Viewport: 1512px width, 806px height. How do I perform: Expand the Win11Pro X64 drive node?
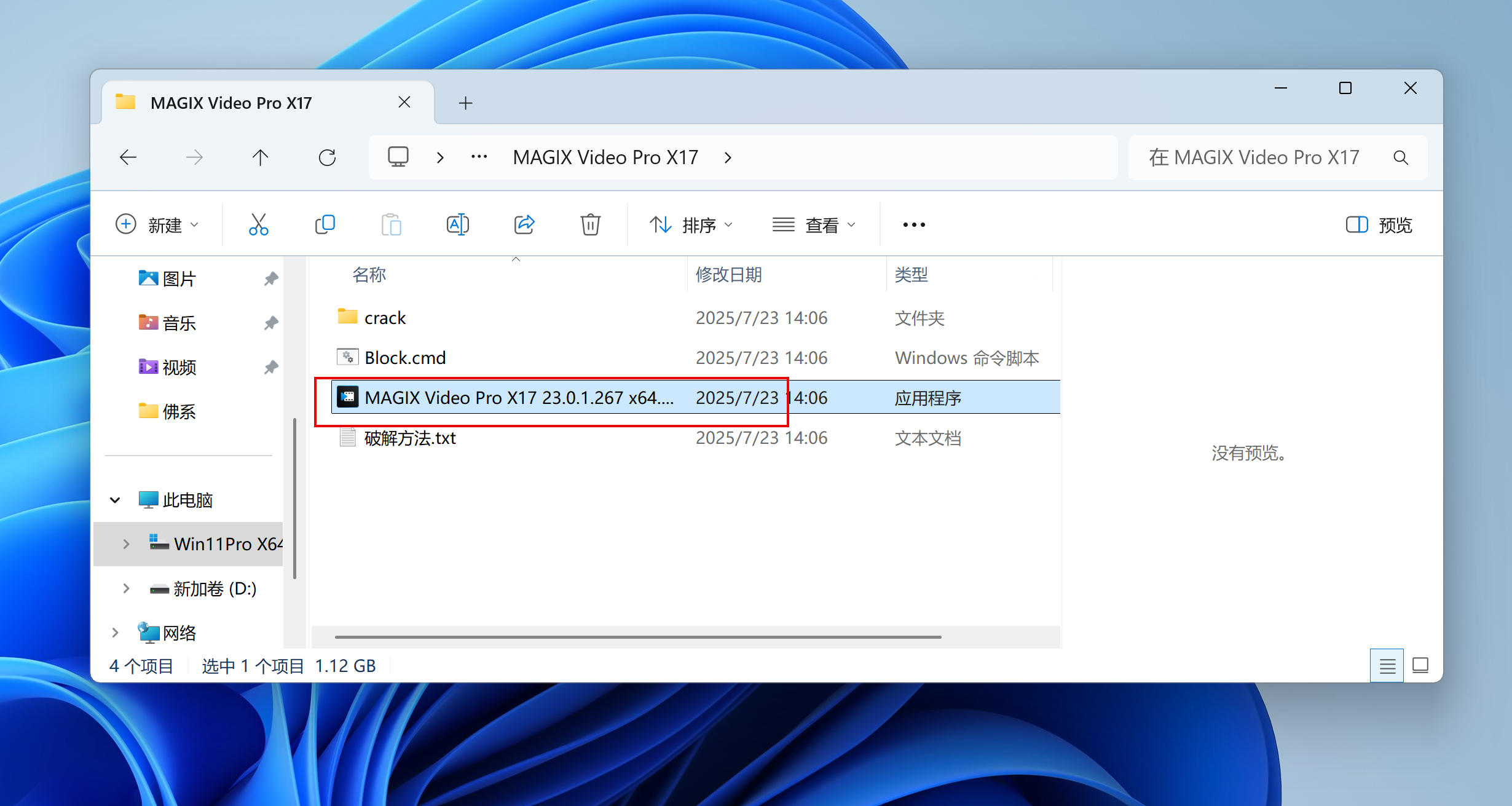click(126, 544)
